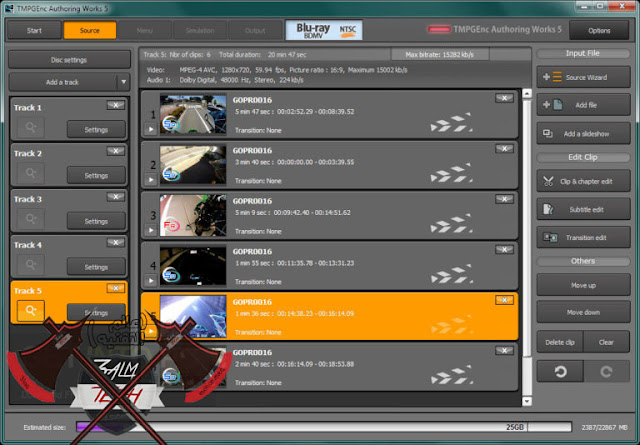
Task: Remove Track 1 with its X button
Action: 116,105
